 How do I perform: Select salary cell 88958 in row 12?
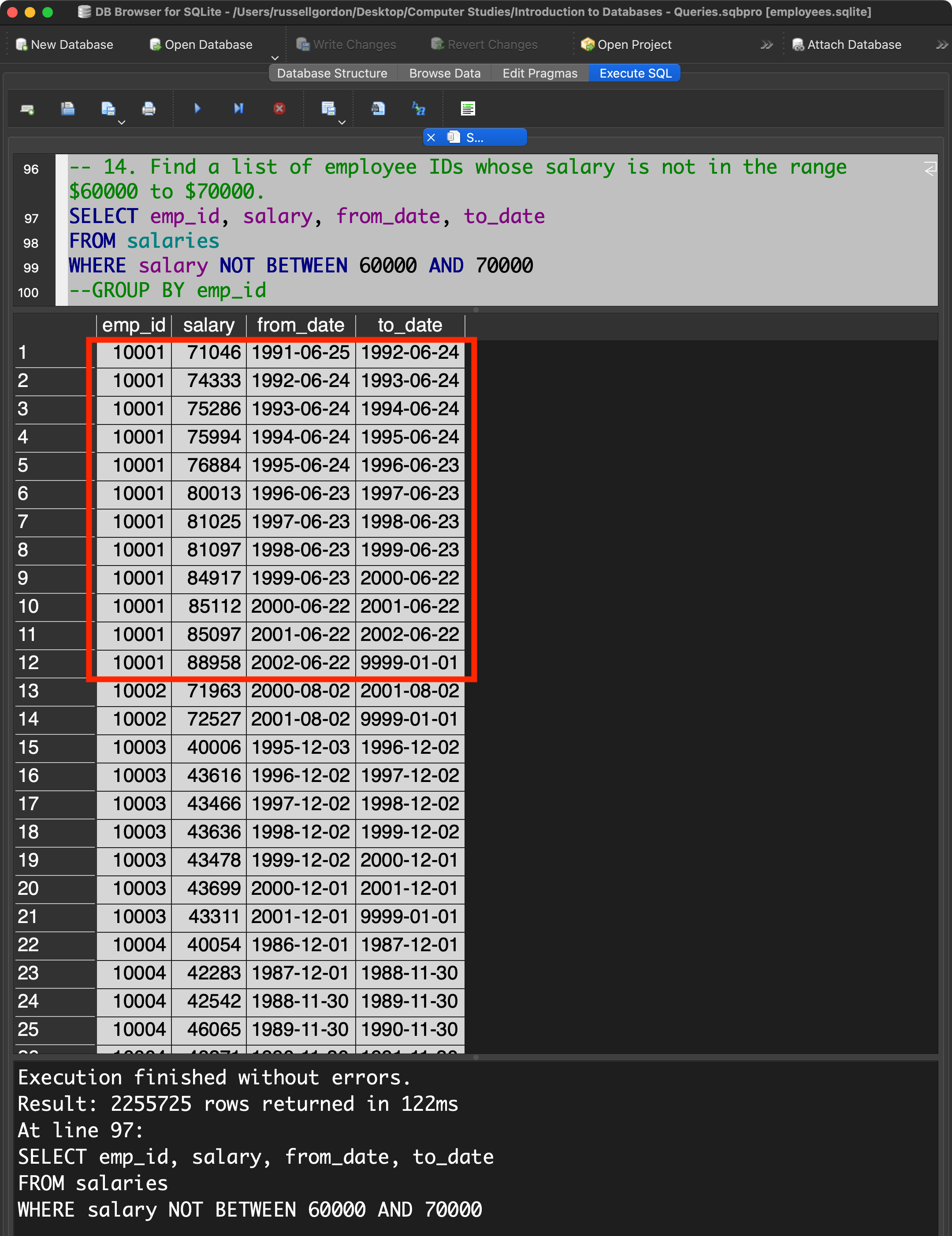point(213,662)
